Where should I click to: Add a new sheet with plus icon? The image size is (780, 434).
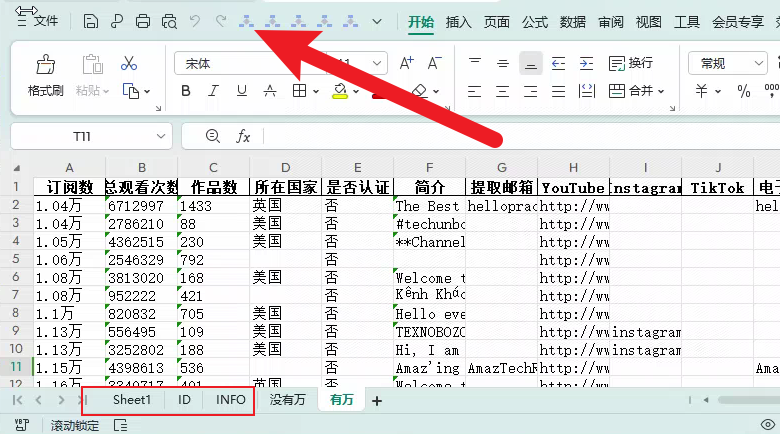[377, 401]
